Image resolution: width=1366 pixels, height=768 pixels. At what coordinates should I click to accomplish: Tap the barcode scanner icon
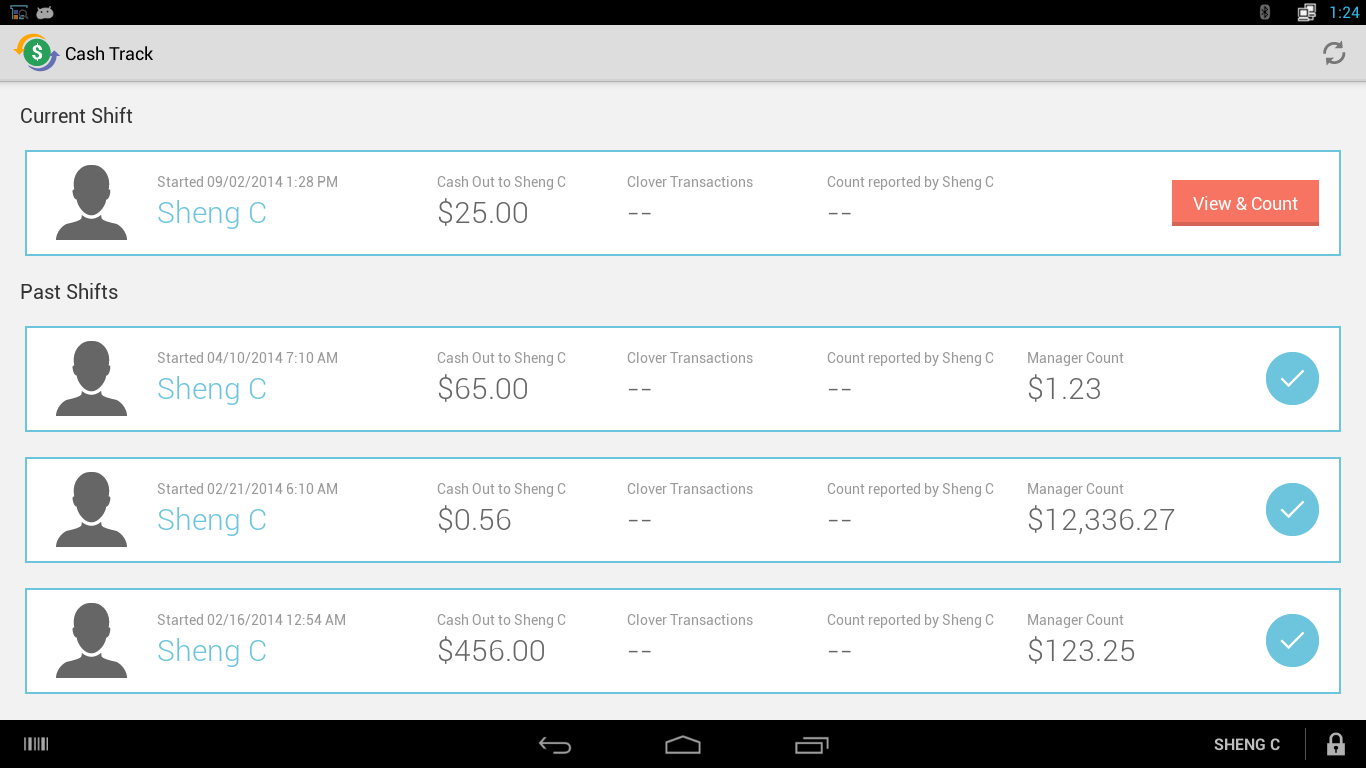coord(36,744)
